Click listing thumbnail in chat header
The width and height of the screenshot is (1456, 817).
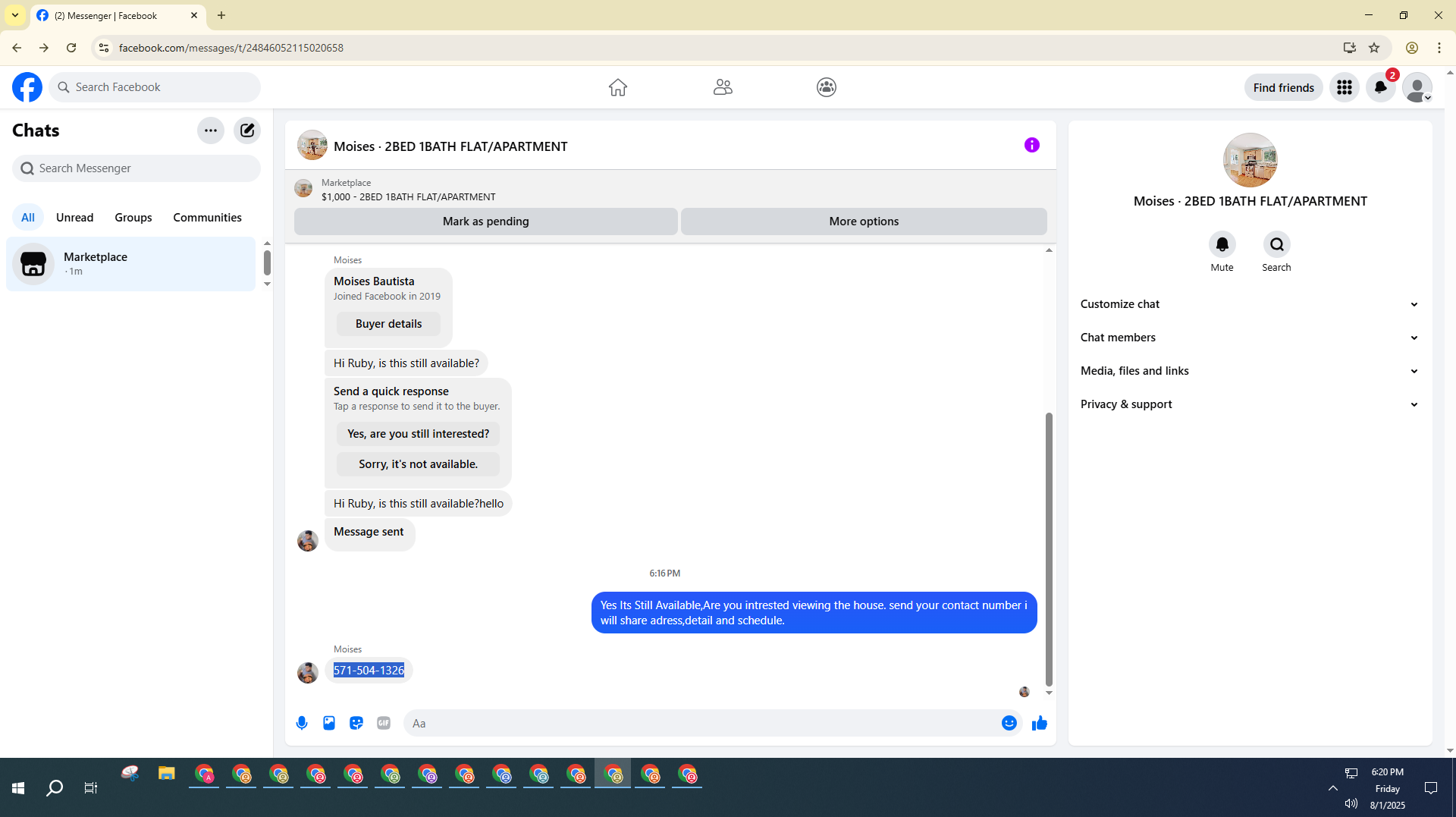pos(312,145)
